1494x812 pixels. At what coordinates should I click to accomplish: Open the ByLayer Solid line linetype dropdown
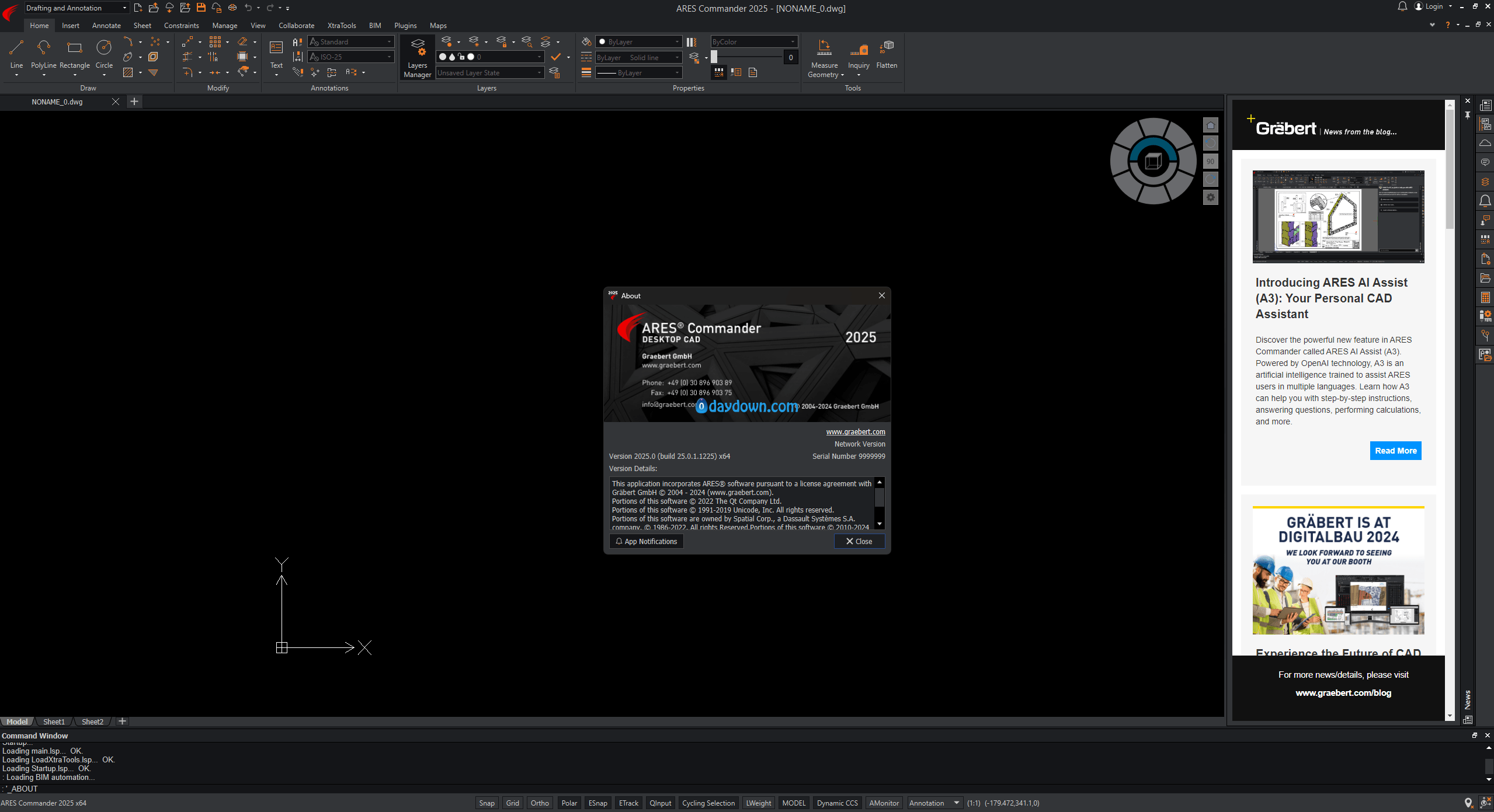tap(638, 57)
